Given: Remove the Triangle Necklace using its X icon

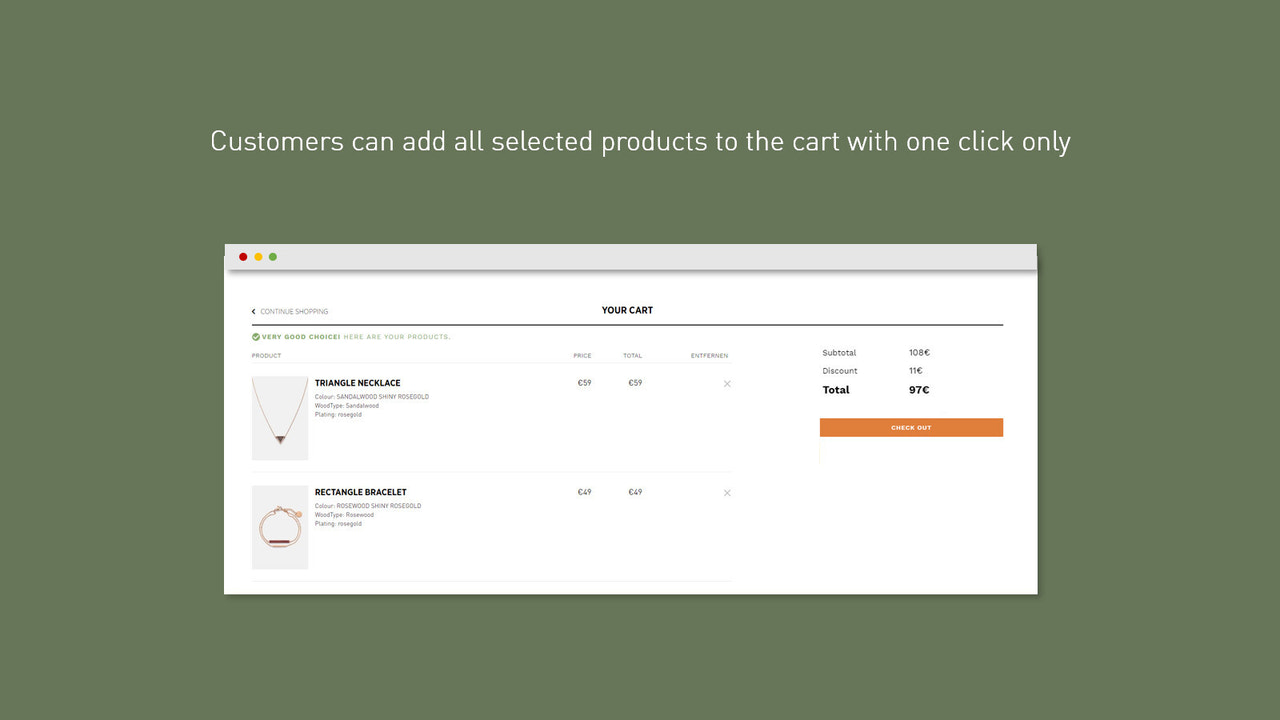Looking at the screenshot, I should tap(726, 383).
